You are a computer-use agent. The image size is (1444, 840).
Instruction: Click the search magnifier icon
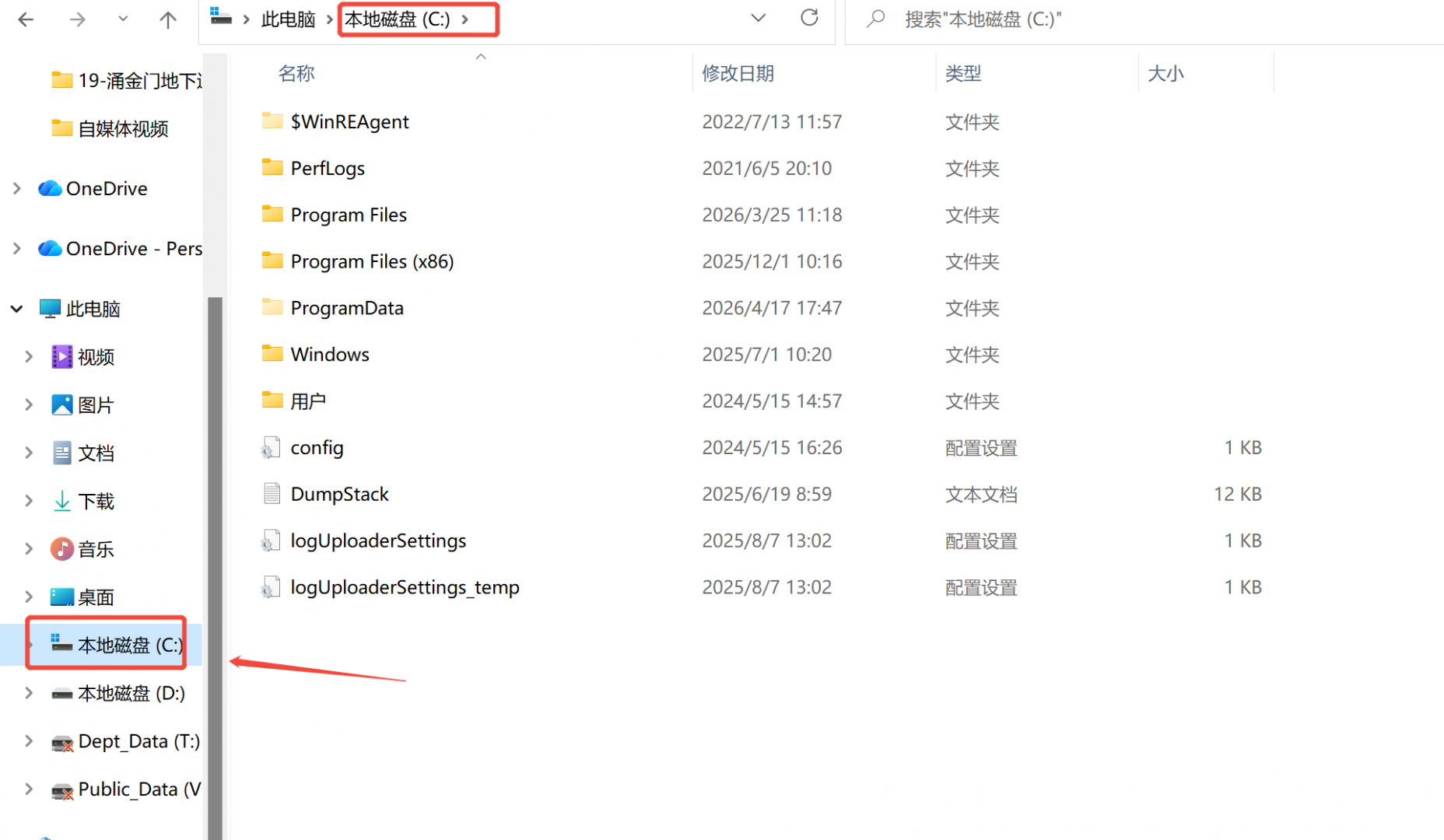click(876, 19)
